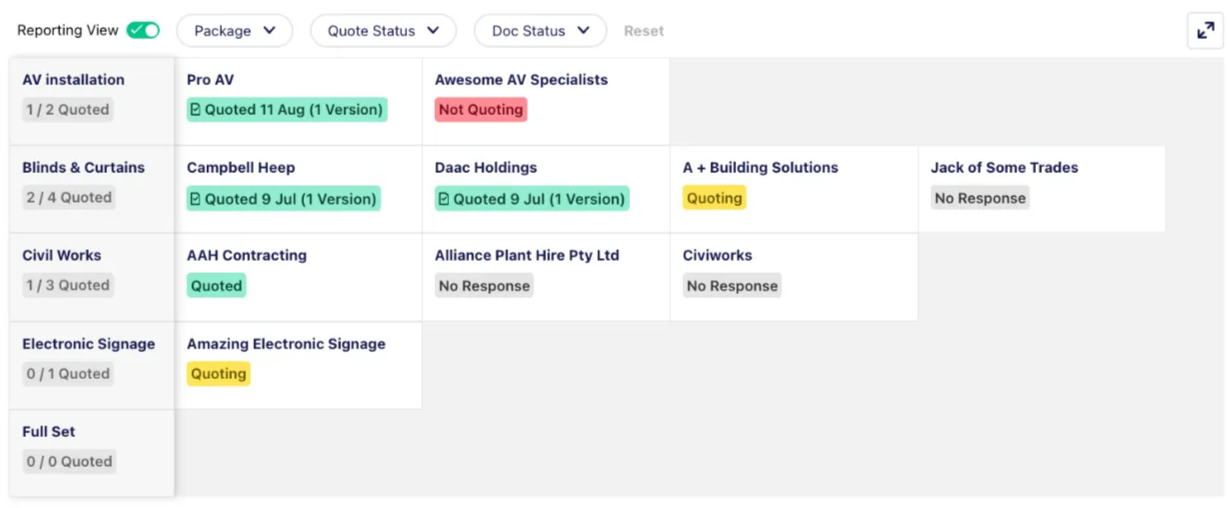Open Alliance Plant Hire Pty Ltd card

pyautogui.click(x=546, y=277)
